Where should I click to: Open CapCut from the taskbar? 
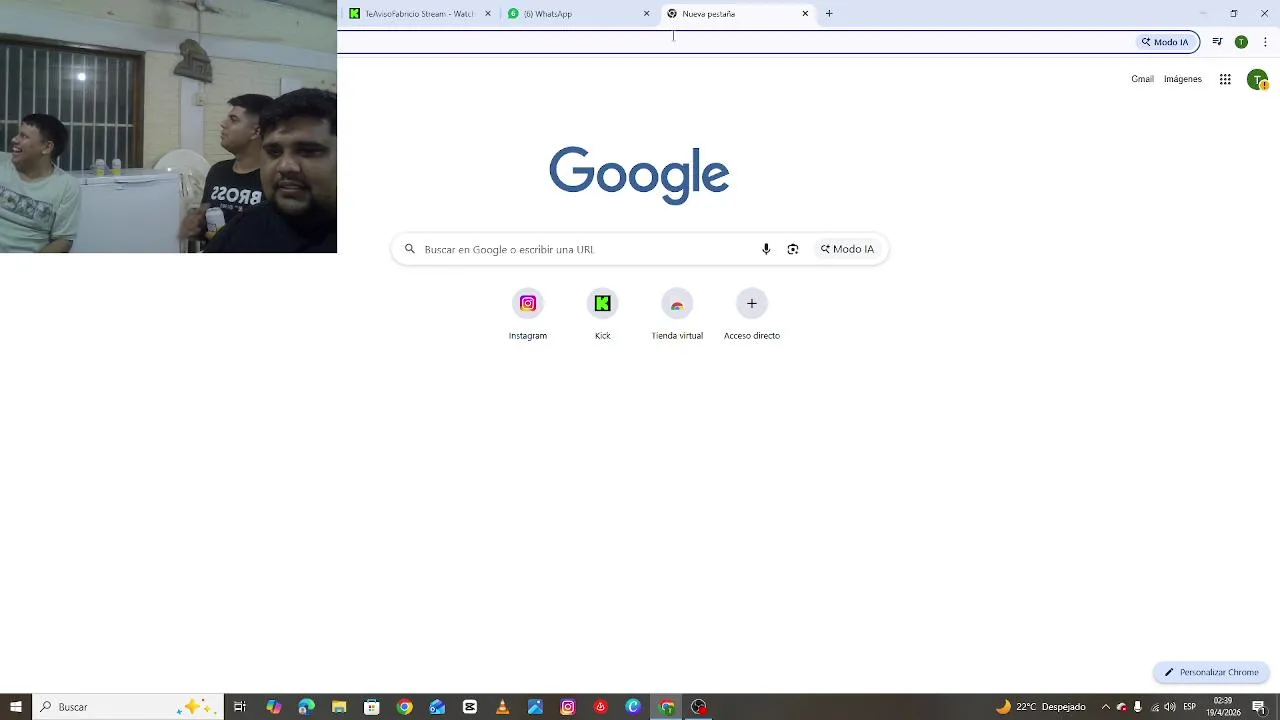point(470,707)
